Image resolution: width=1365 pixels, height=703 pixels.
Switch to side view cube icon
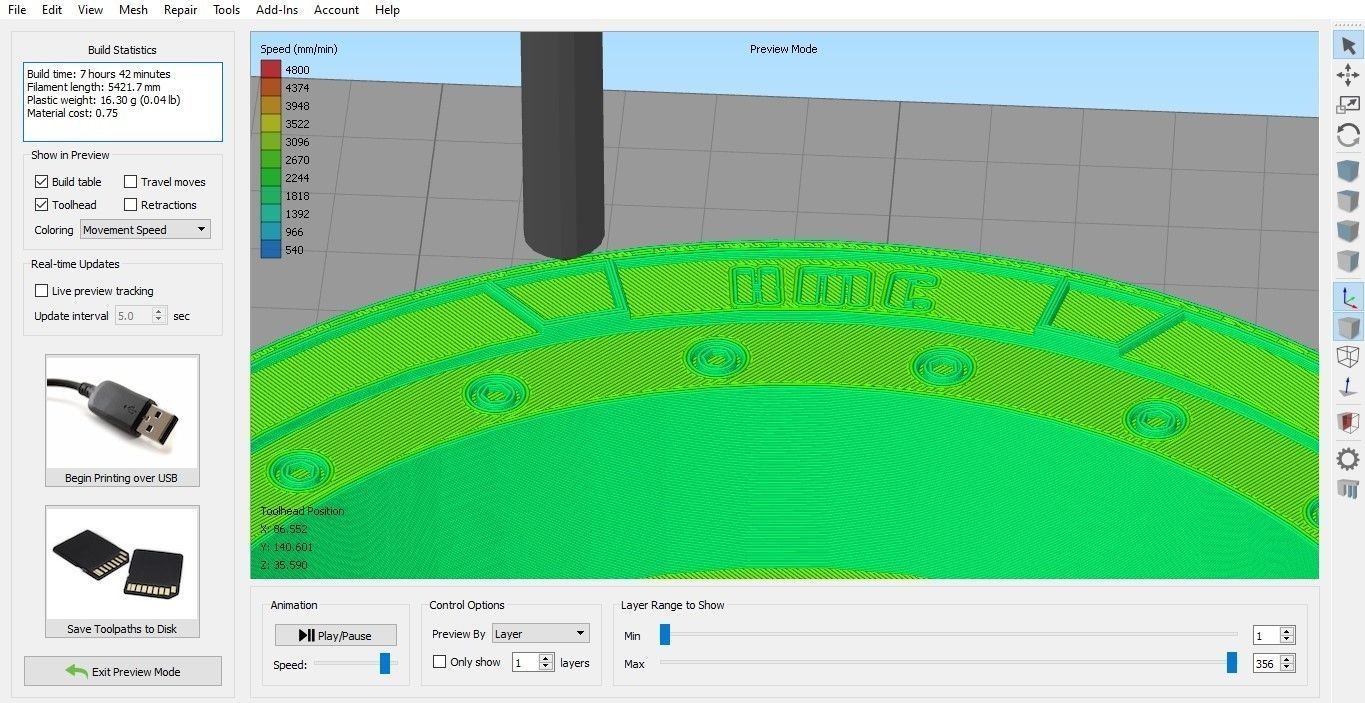click(x=1348, y=263)
